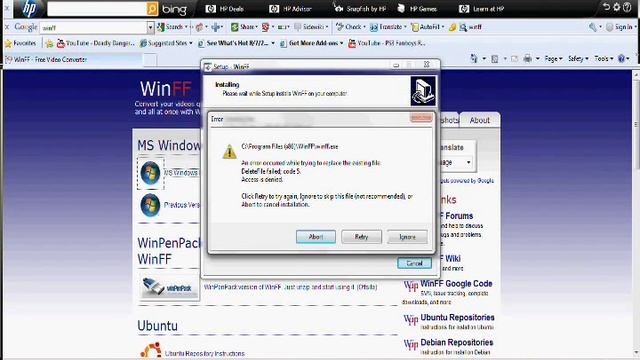Viewport: 640px width, 360px height.
Task: Open the YouTube - Deadly Danger favorite
Action: coord(96,43)
